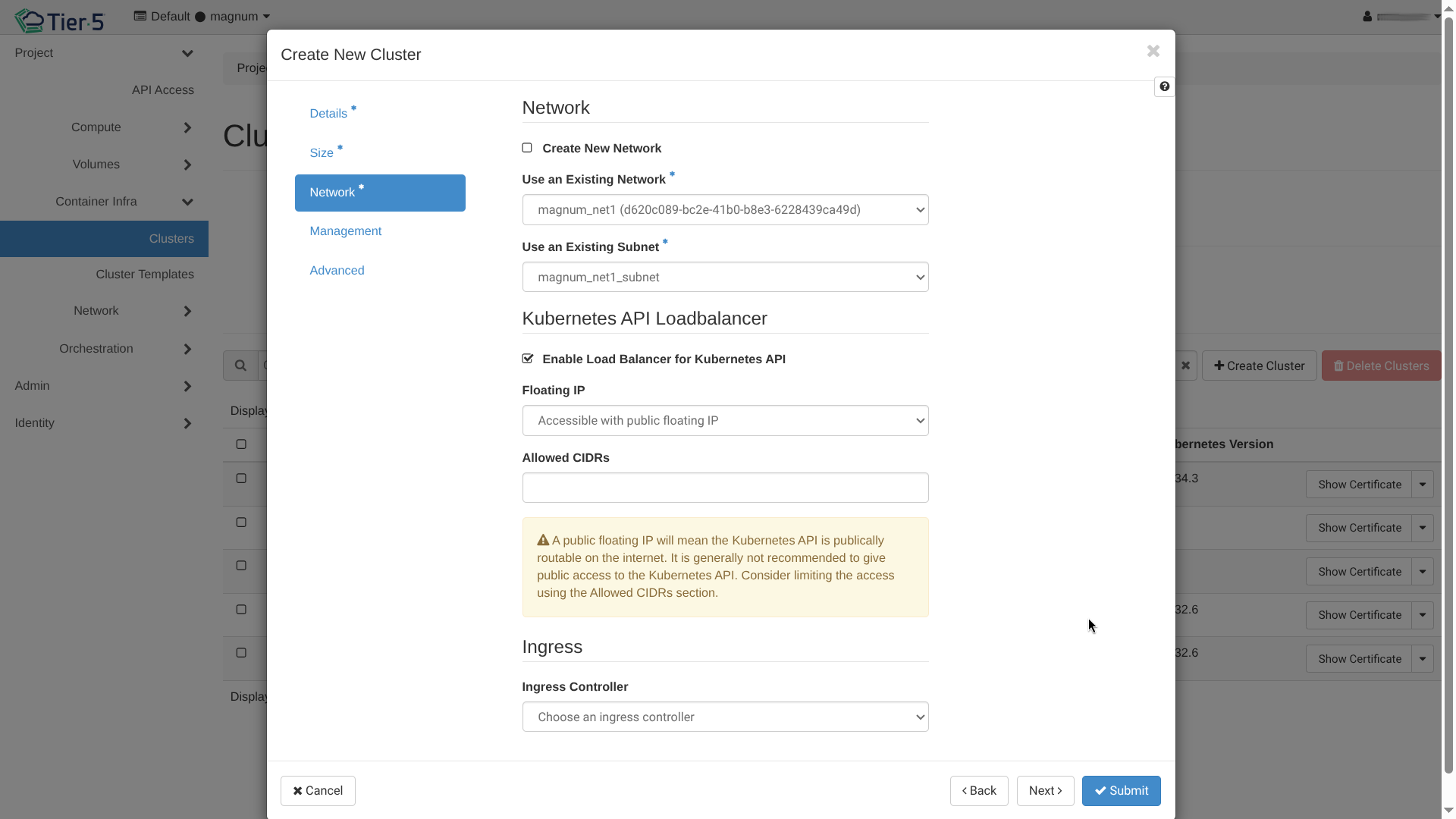
Task: Open the user account menu icon
Action: tap(1367, 16)
